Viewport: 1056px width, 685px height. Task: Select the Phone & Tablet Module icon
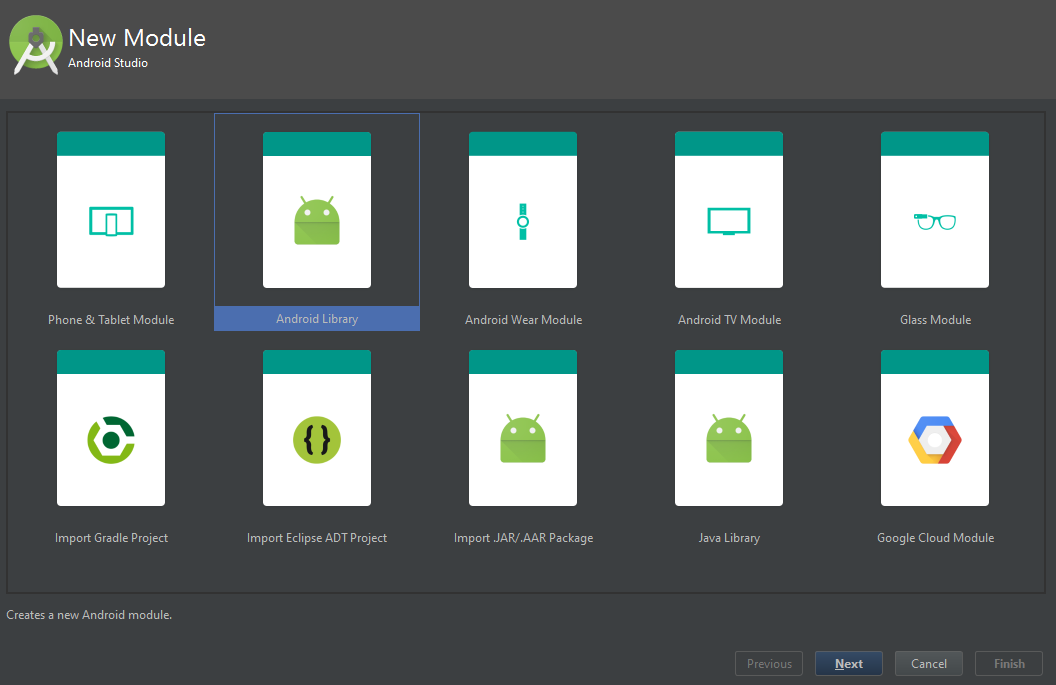[111, 221]
